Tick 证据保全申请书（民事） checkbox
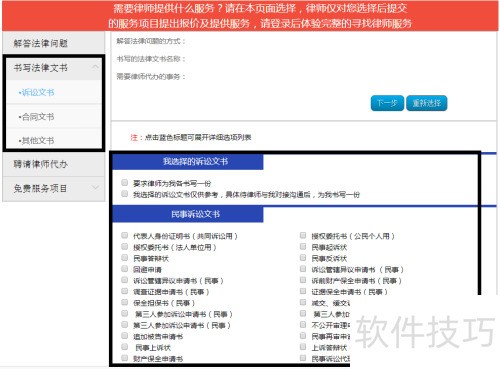 [303, 291]
